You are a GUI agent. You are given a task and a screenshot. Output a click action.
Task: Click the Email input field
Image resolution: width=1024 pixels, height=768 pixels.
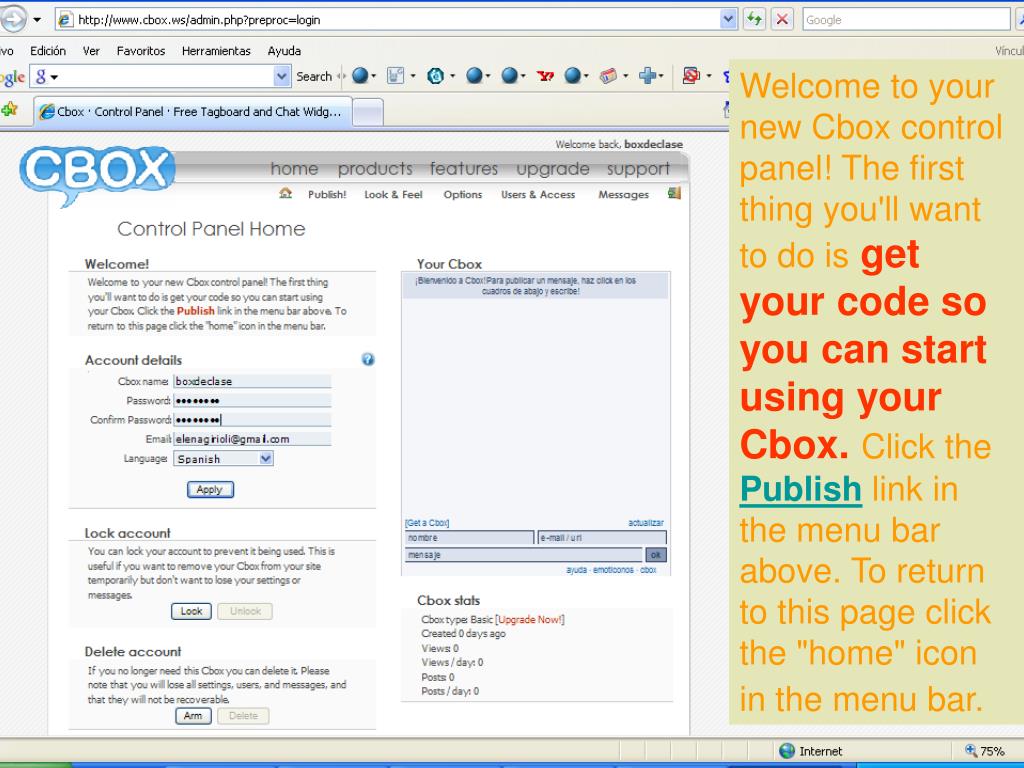(252, 439)
